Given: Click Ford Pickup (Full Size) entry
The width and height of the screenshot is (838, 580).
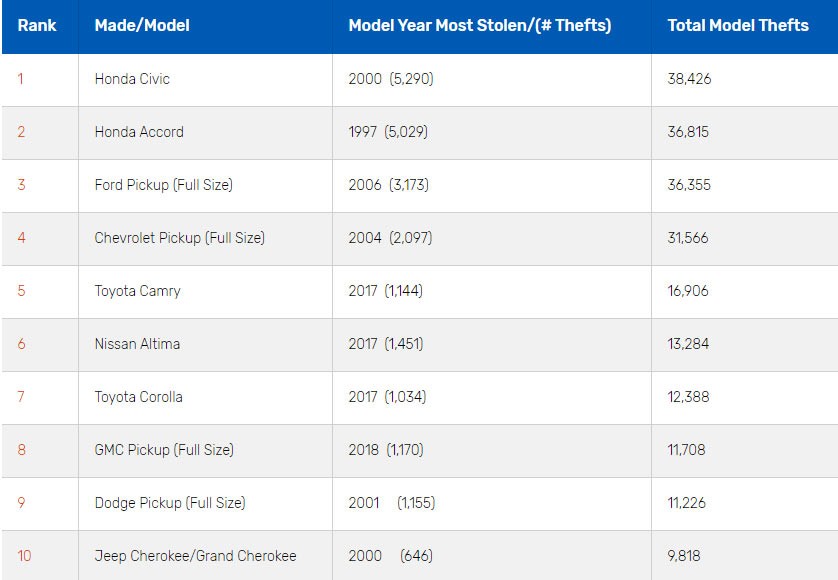Looking at the screenshot, I should point(163,185).
